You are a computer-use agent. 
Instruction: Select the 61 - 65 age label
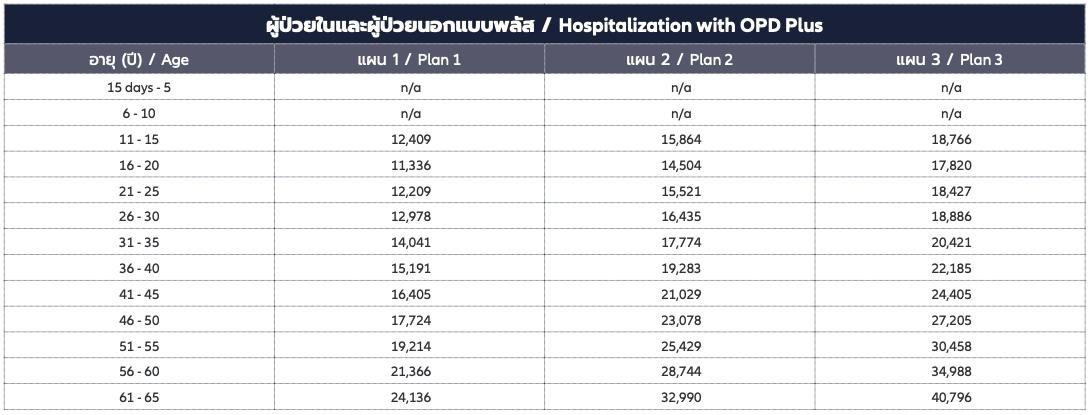coord(139,398)
